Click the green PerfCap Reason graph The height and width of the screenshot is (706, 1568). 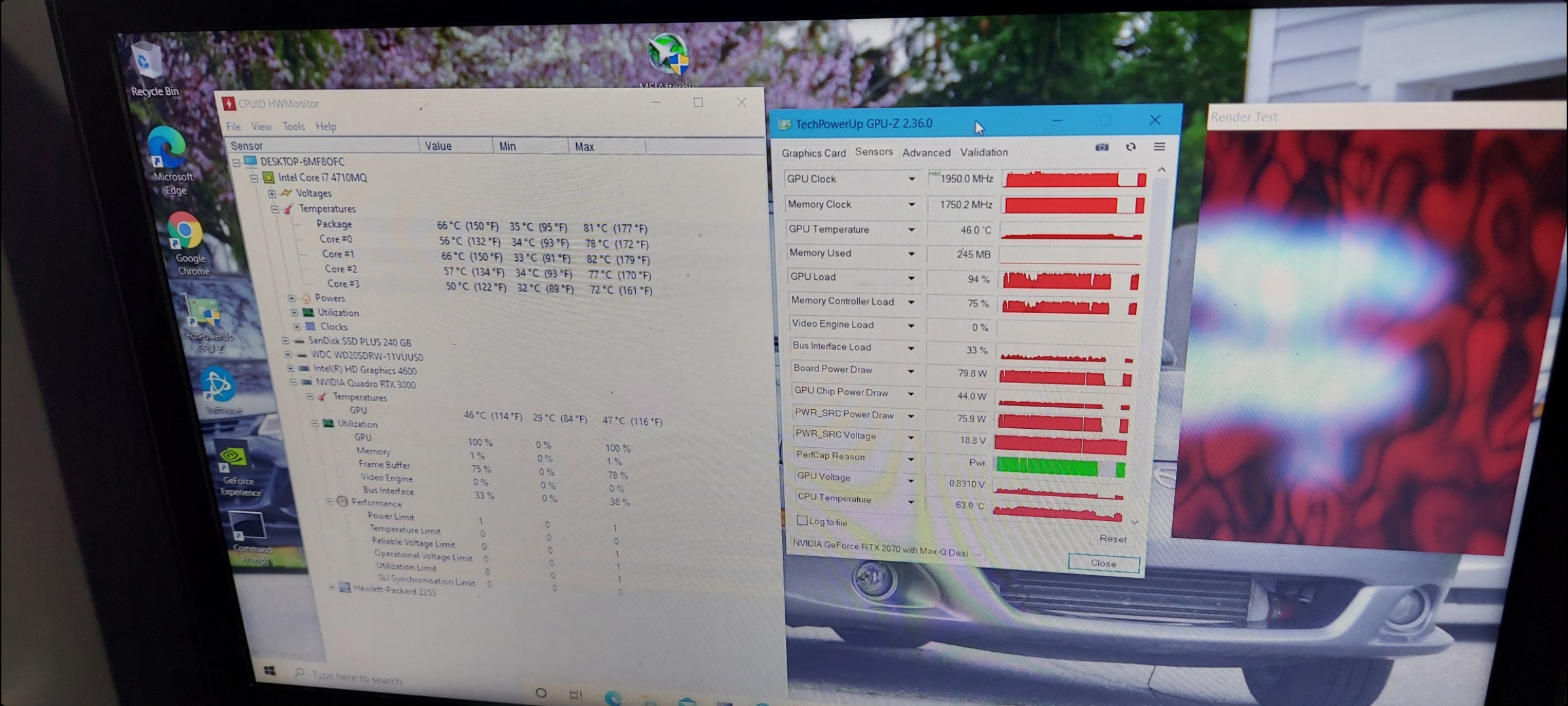[x=1060, y=467]
